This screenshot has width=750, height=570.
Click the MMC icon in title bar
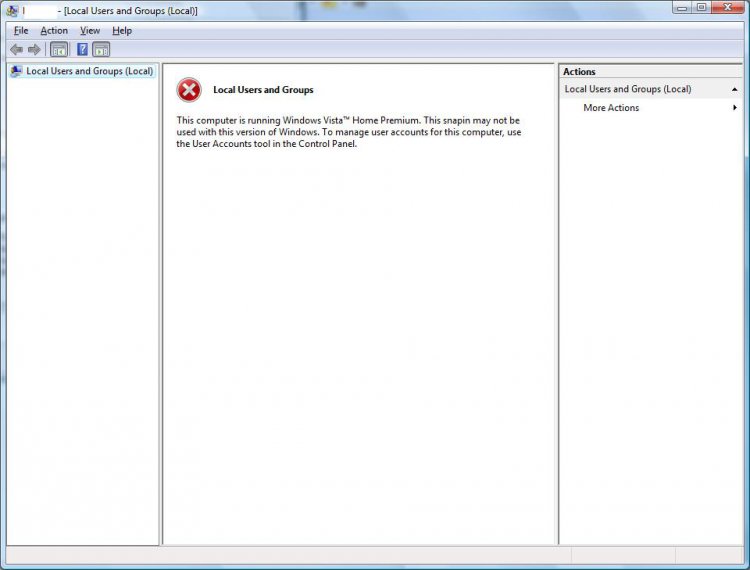12,10
